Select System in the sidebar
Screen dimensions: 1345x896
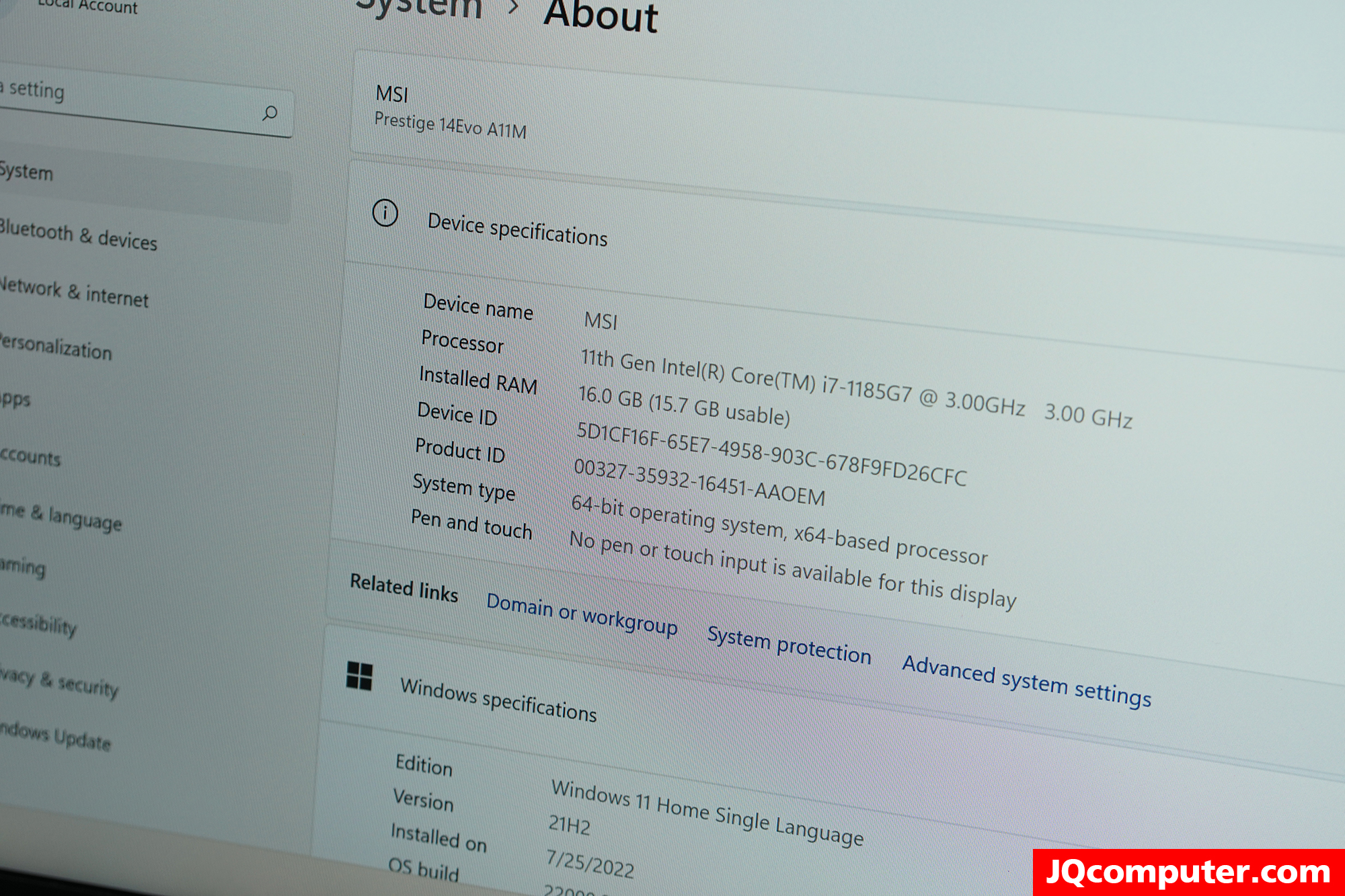[145, 181]
